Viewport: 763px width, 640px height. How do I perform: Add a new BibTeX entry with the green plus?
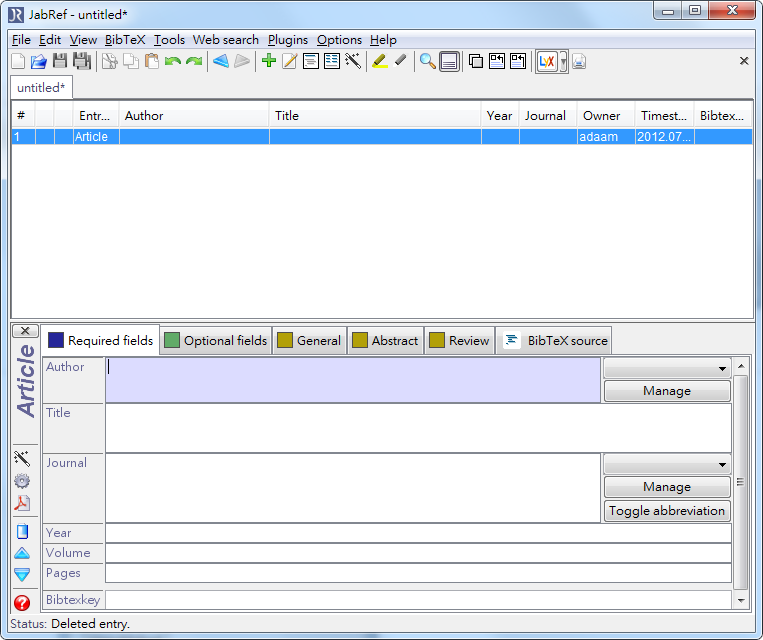[x=269, y=61]
